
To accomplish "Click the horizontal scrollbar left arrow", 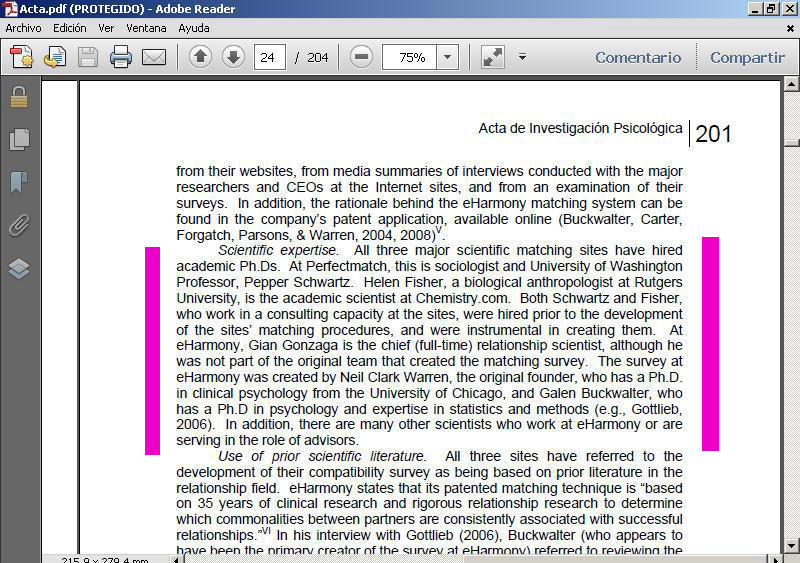I will (x=177, y=559).
